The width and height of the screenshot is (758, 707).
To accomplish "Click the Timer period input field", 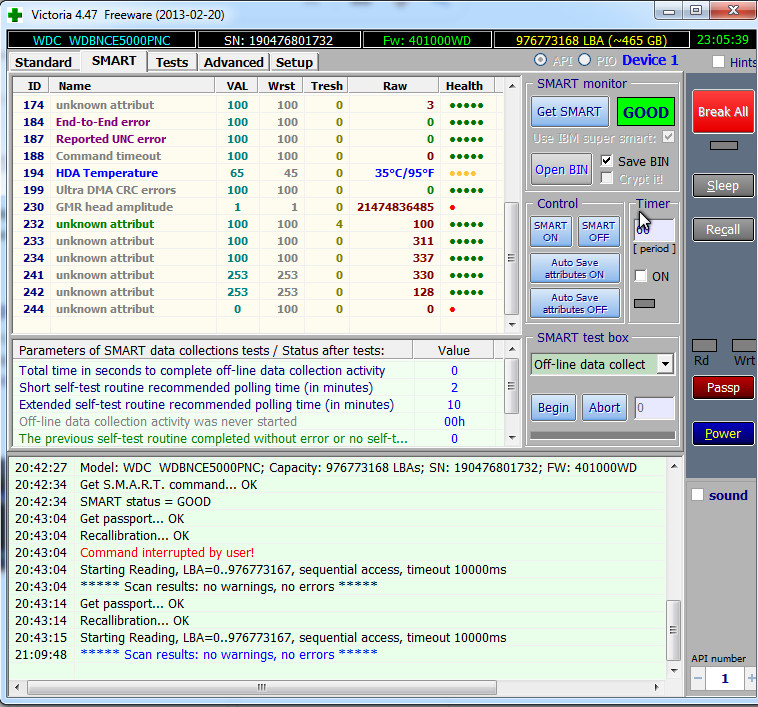I will [654, 230].
